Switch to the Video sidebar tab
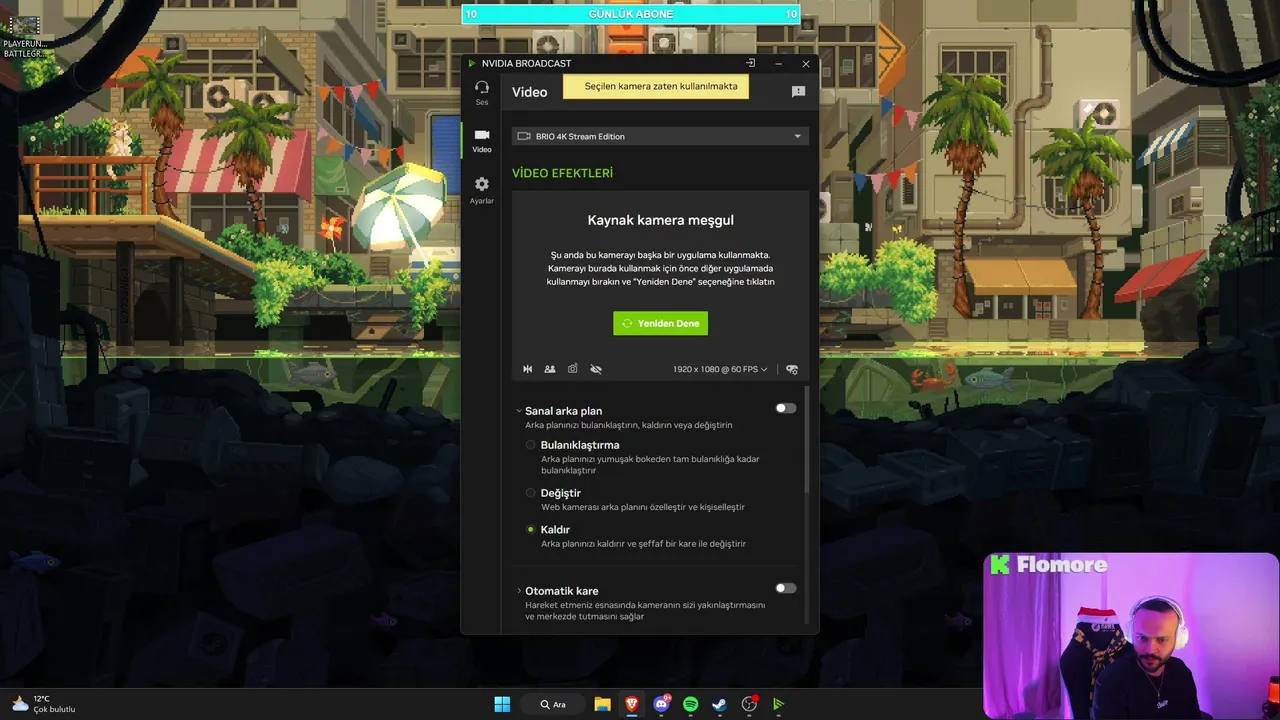Image resolution: width=1280 pixels, height=720 pixels. click(x=482, y=140)
